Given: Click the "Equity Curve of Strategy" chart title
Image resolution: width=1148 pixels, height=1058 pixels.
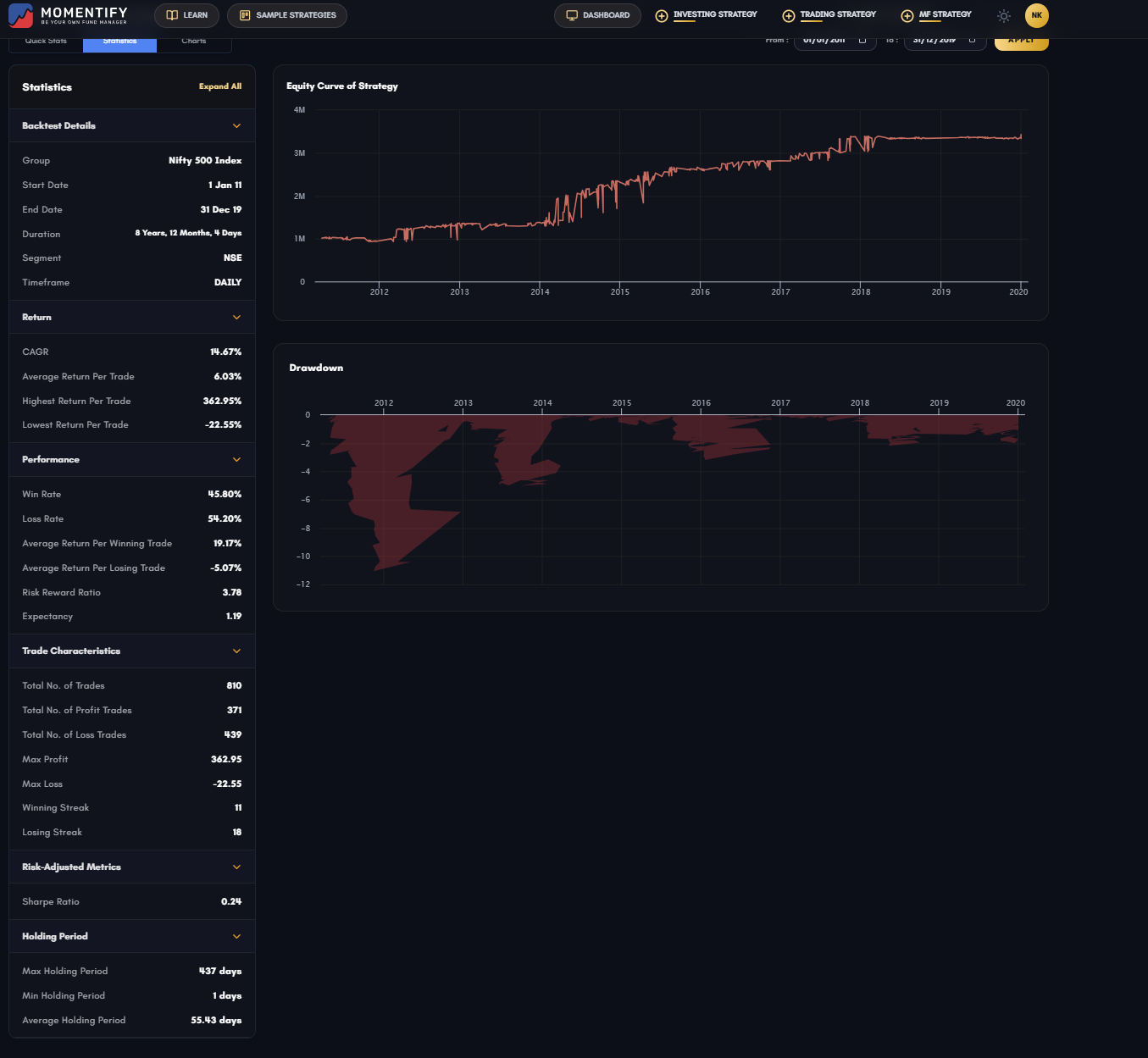Looking at the screenshot, I should pyautogui.click(x=342, y=86).
